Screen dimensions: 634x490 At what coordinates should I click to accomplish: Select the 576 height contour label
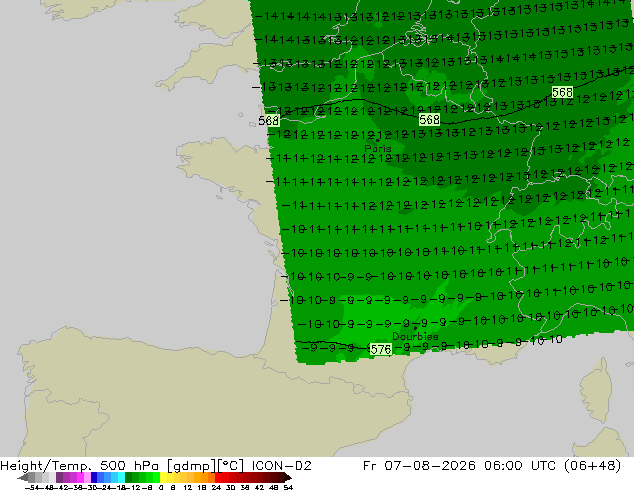tap(381, 349)
